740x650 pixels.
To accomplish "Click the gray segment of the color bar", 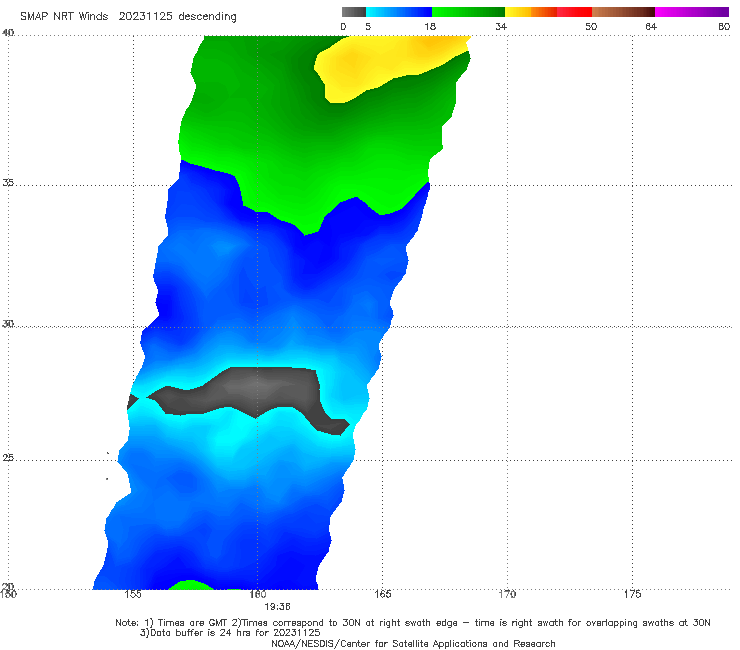I will pyautogui.click(x=353, y=12).
